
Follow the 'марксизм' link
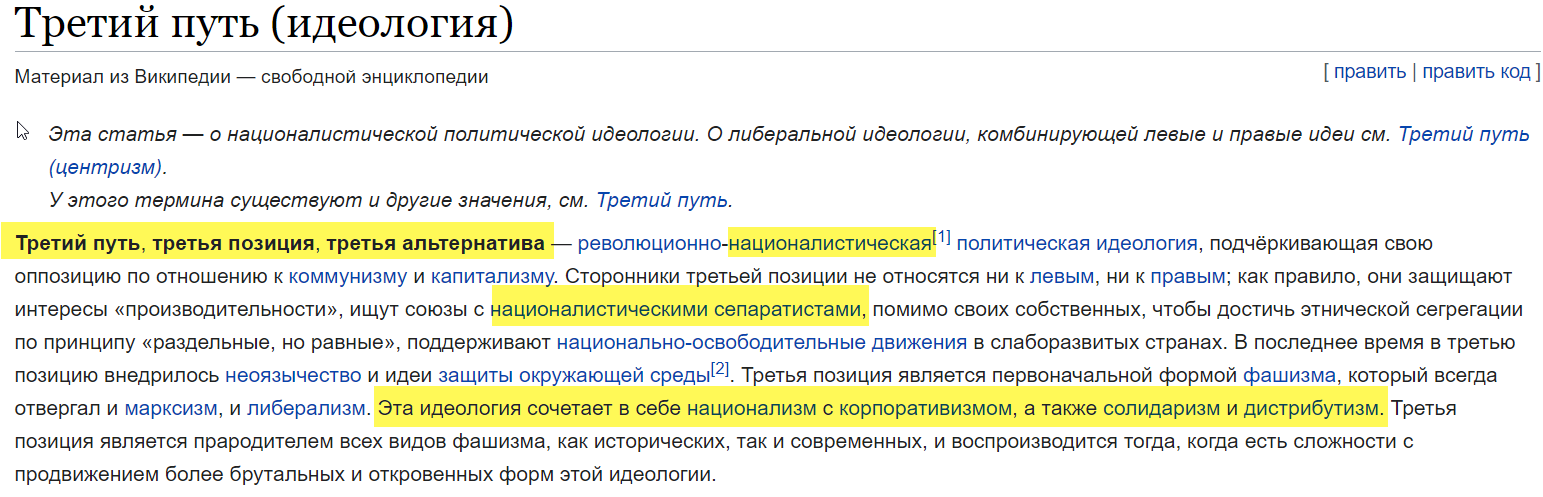170,409
